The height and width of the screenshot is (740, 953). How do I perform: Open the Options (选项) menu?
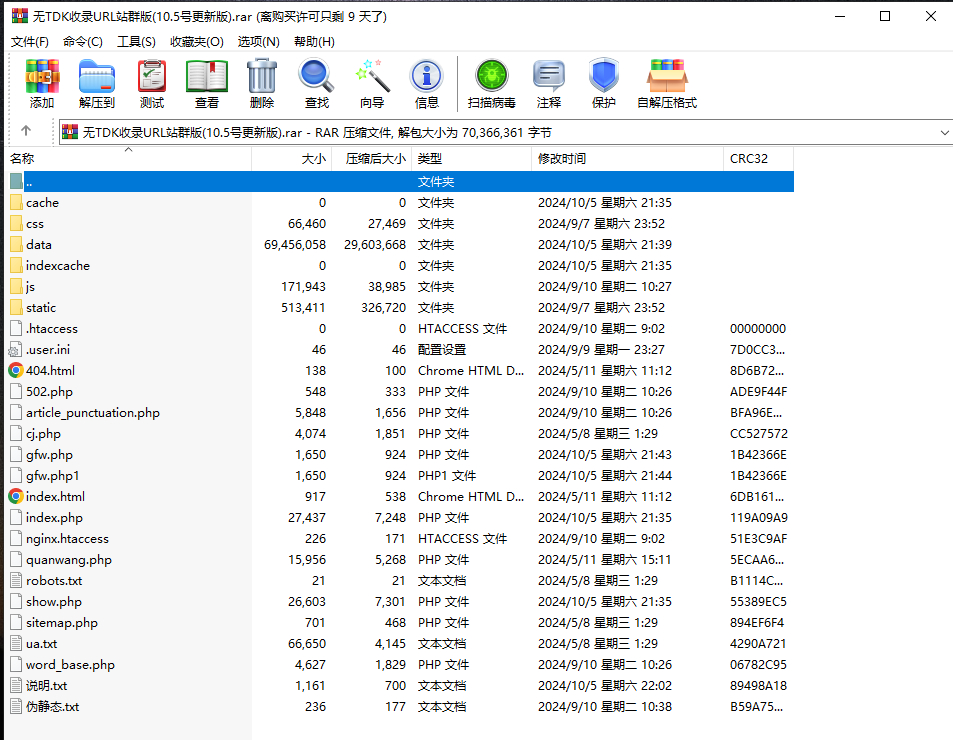pyautogui.click(x=258, y=41)
